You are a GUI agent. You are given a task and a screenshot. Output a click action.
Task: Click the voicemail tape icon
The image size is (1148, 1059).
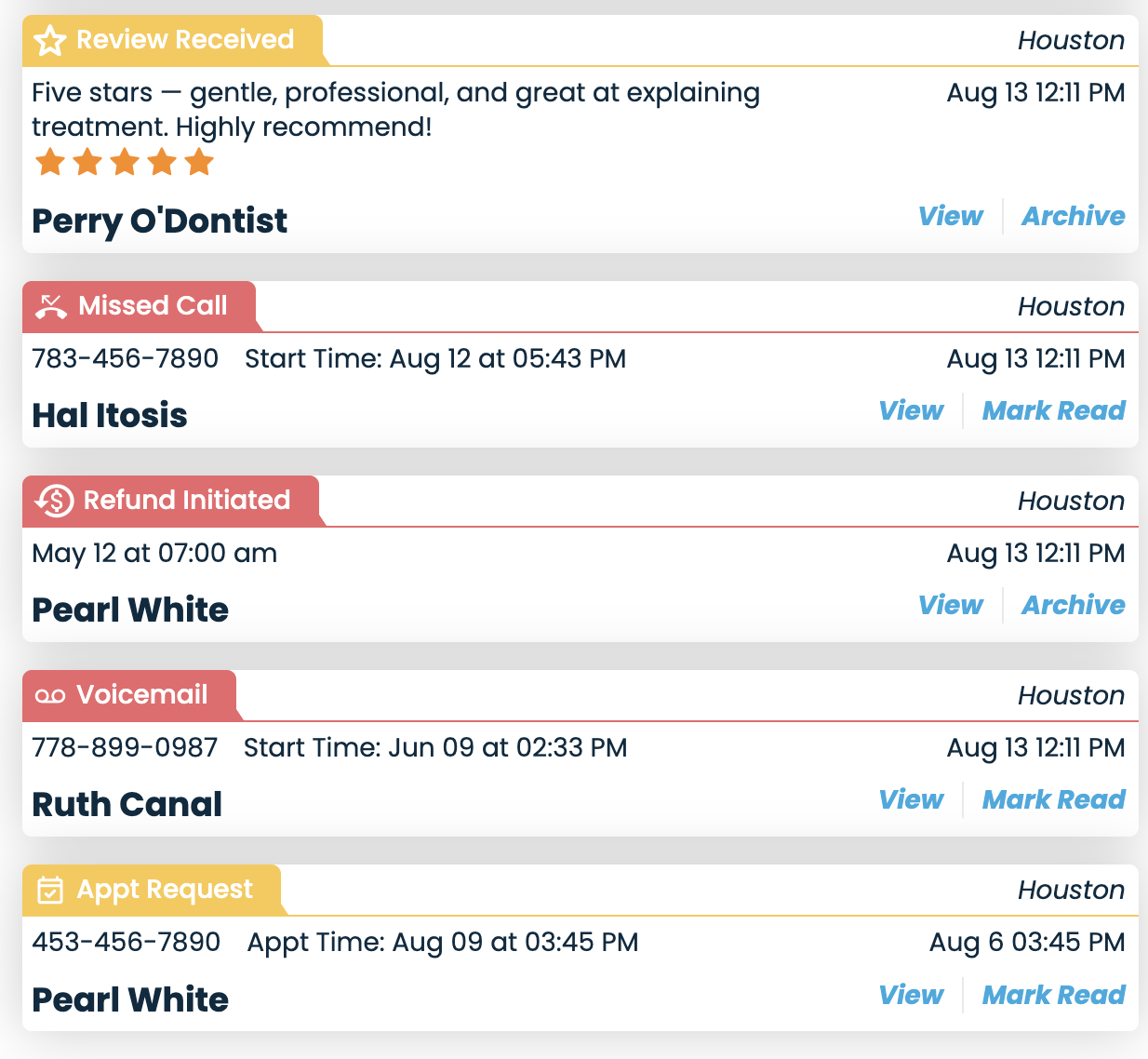(50, 696)
